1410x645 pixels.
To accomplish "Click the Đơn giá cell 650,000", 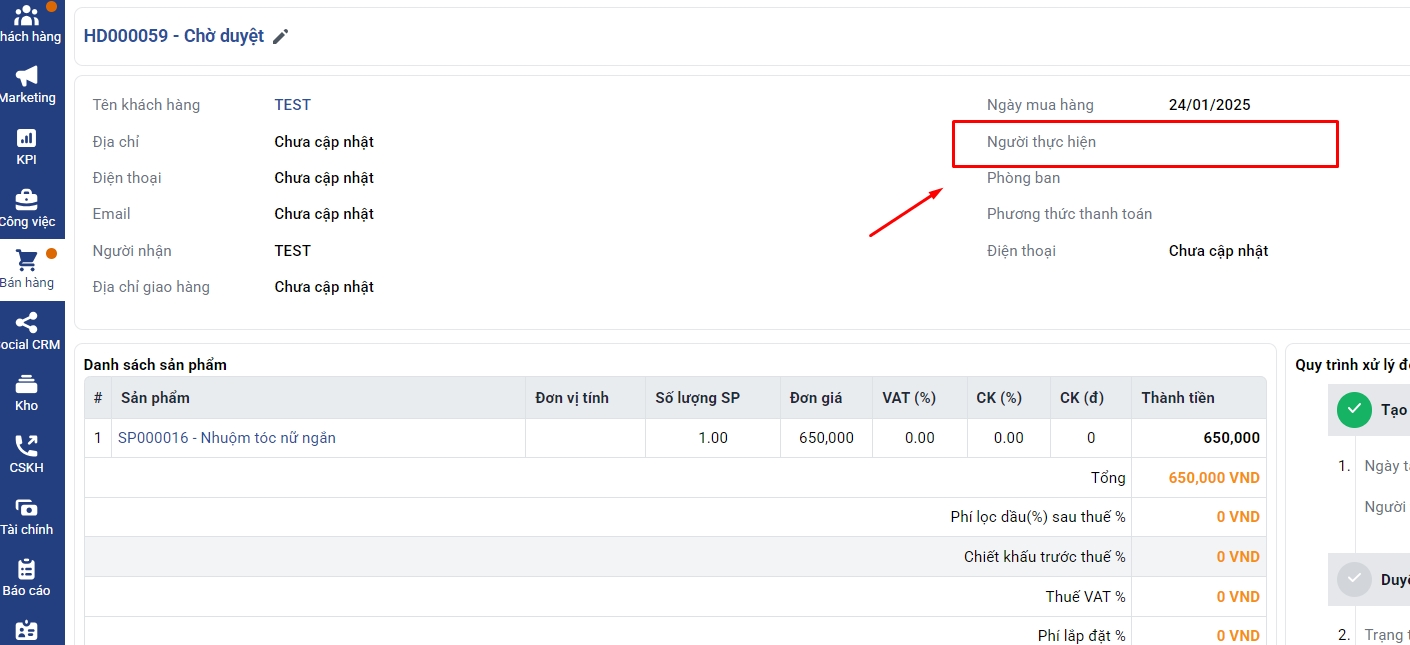I will 826,438.
